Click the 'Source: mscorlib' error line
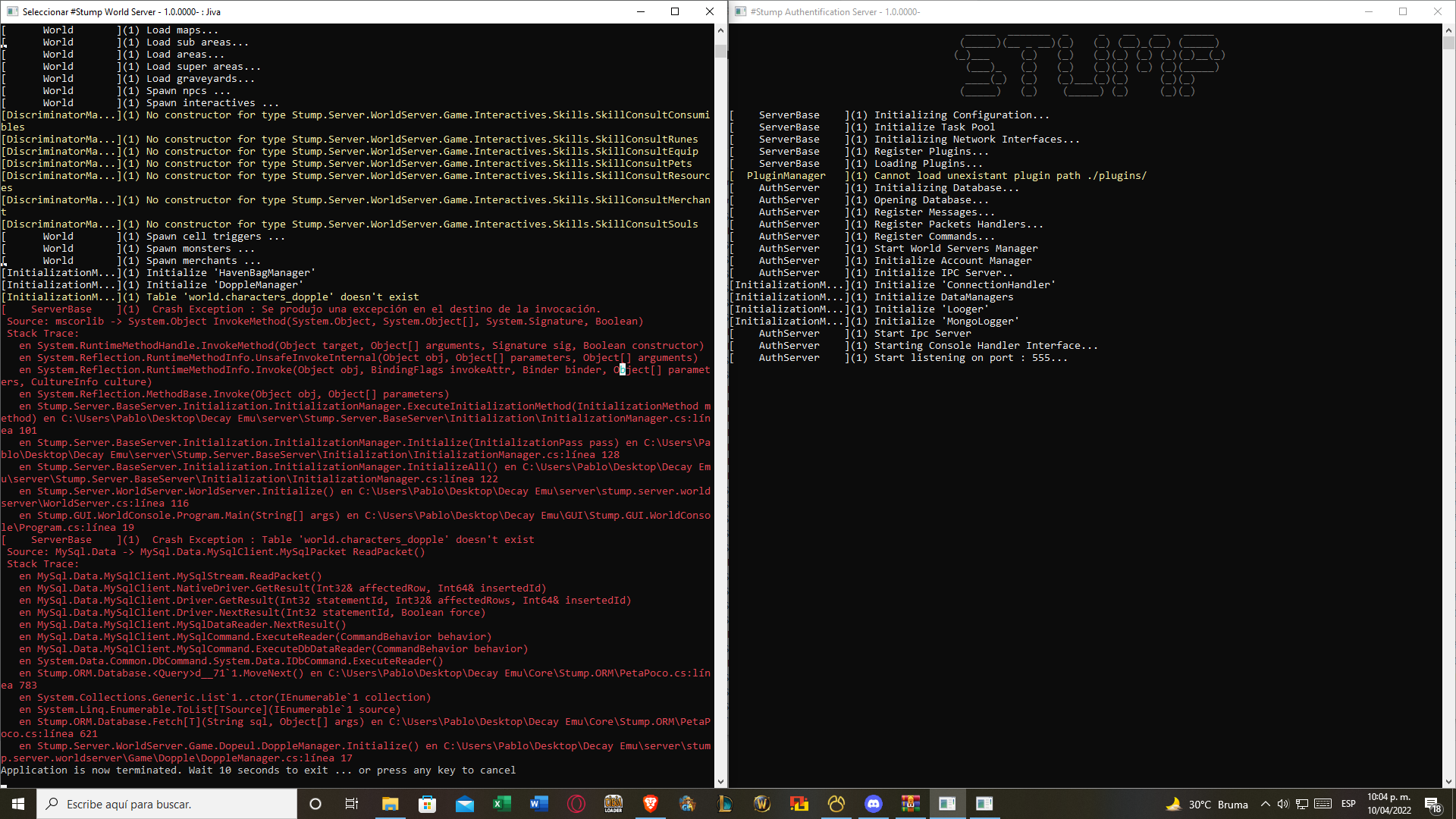Image resolution: width=1456 pixels, height=819 pixels. pyautogui.click(x=325, y=322)
